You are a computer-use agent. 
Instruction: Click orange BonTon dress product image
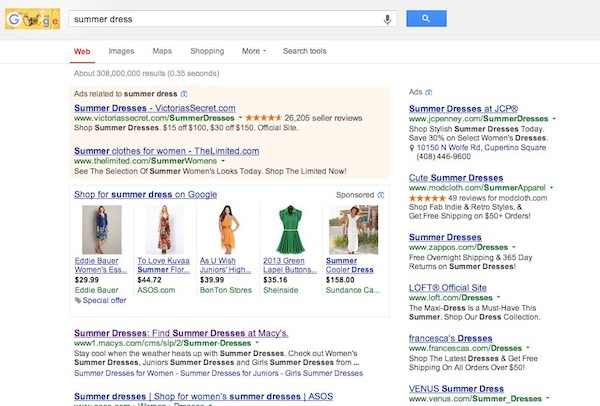pos(228,230)
